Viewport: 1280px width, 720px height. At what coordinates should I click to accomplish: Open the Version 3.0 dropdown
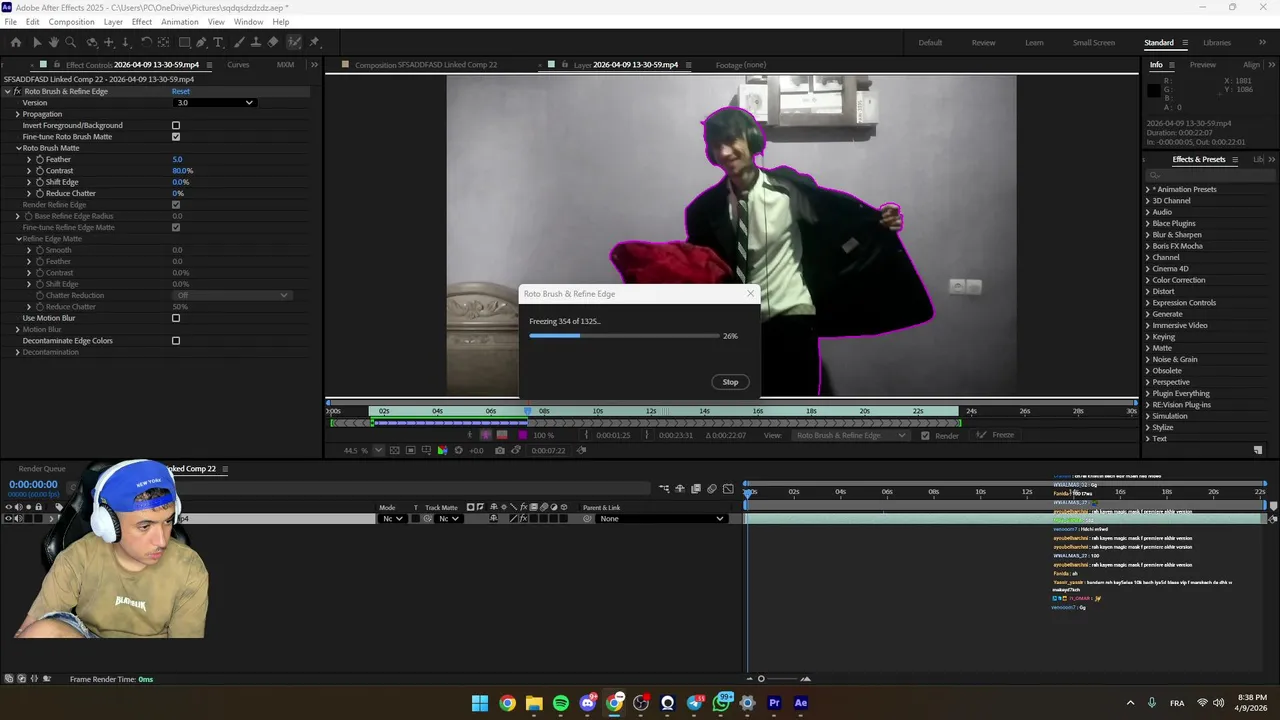coord(214,103)
